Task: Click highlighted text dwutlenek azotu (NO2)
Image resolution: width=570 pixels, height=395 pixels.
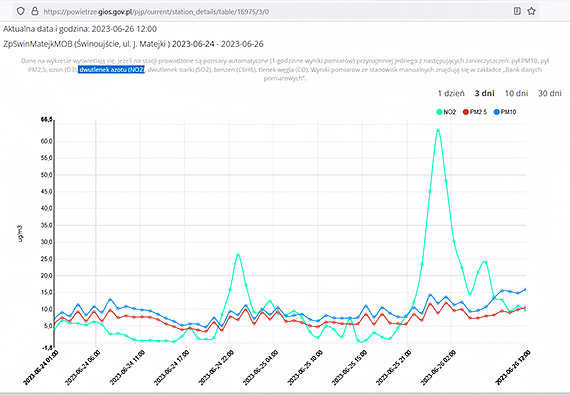Action: click(111, 69)
